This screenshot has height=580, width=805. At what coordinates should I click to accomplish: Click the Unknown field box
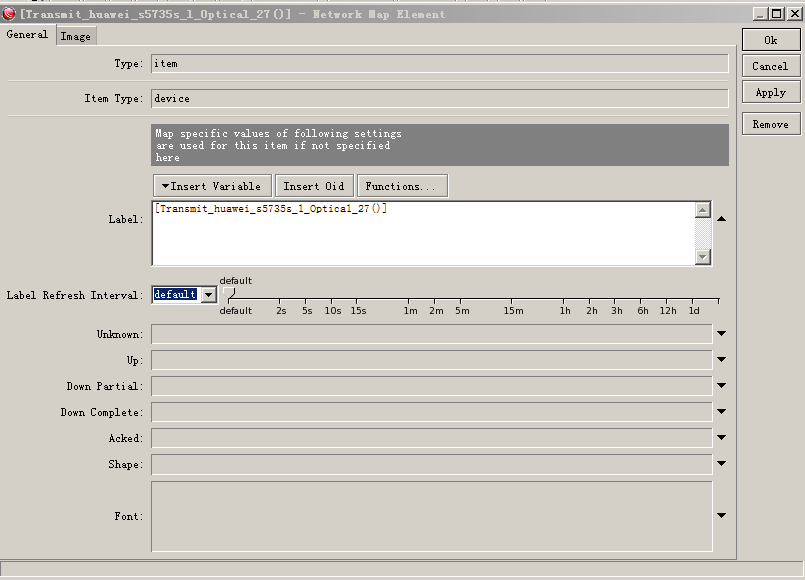(x=432, y=334)
